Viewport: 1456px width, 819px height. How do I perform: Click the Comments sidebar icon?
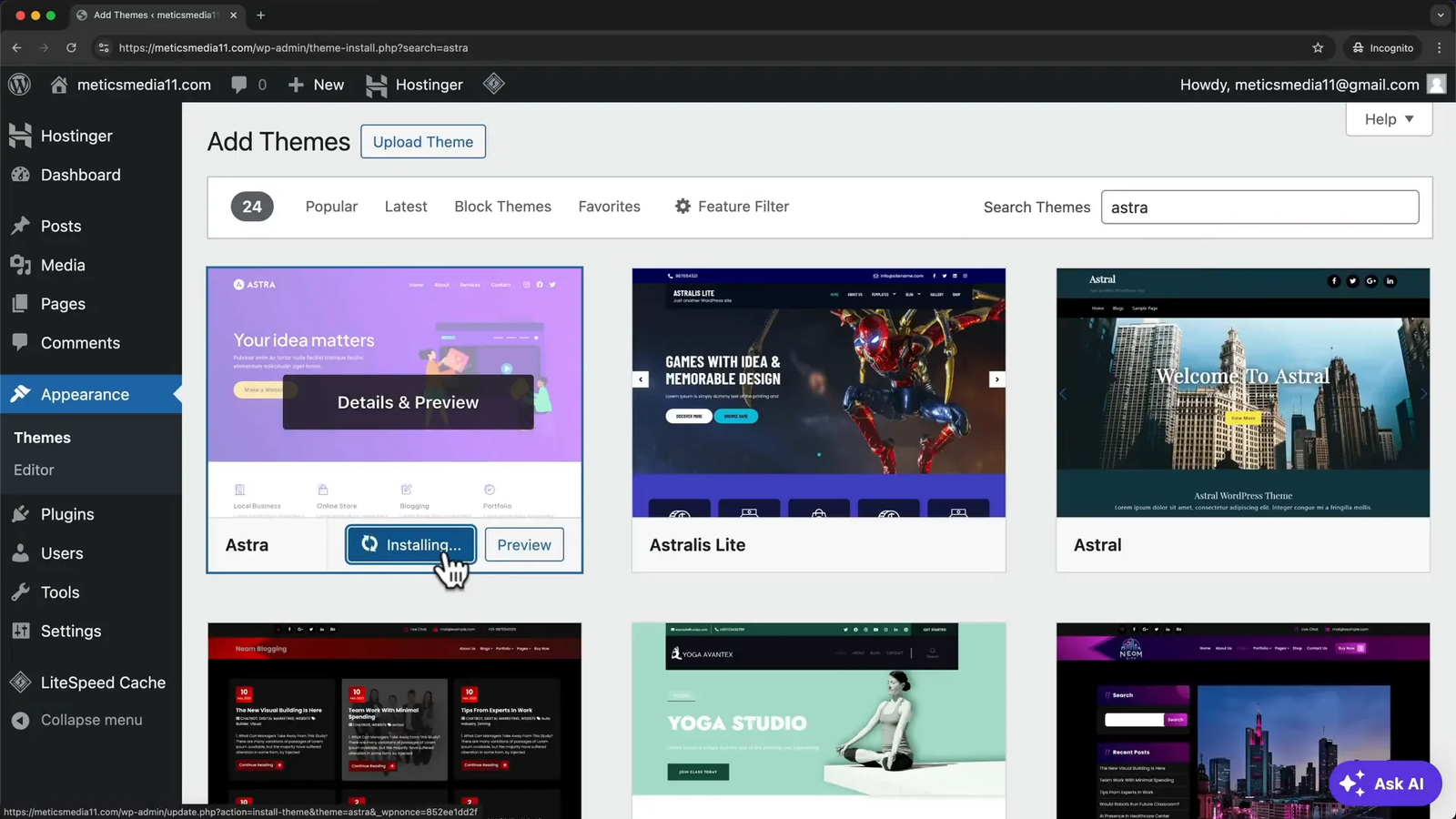click(20, 342)
